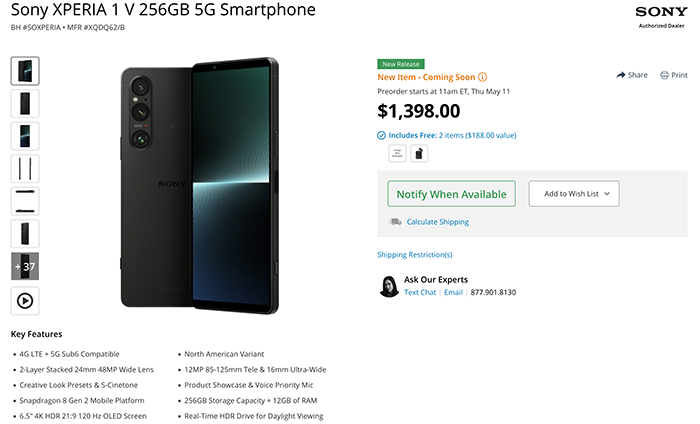Open the Add to Wish List dropdown
700x424 pixels.
pos(574,193)
